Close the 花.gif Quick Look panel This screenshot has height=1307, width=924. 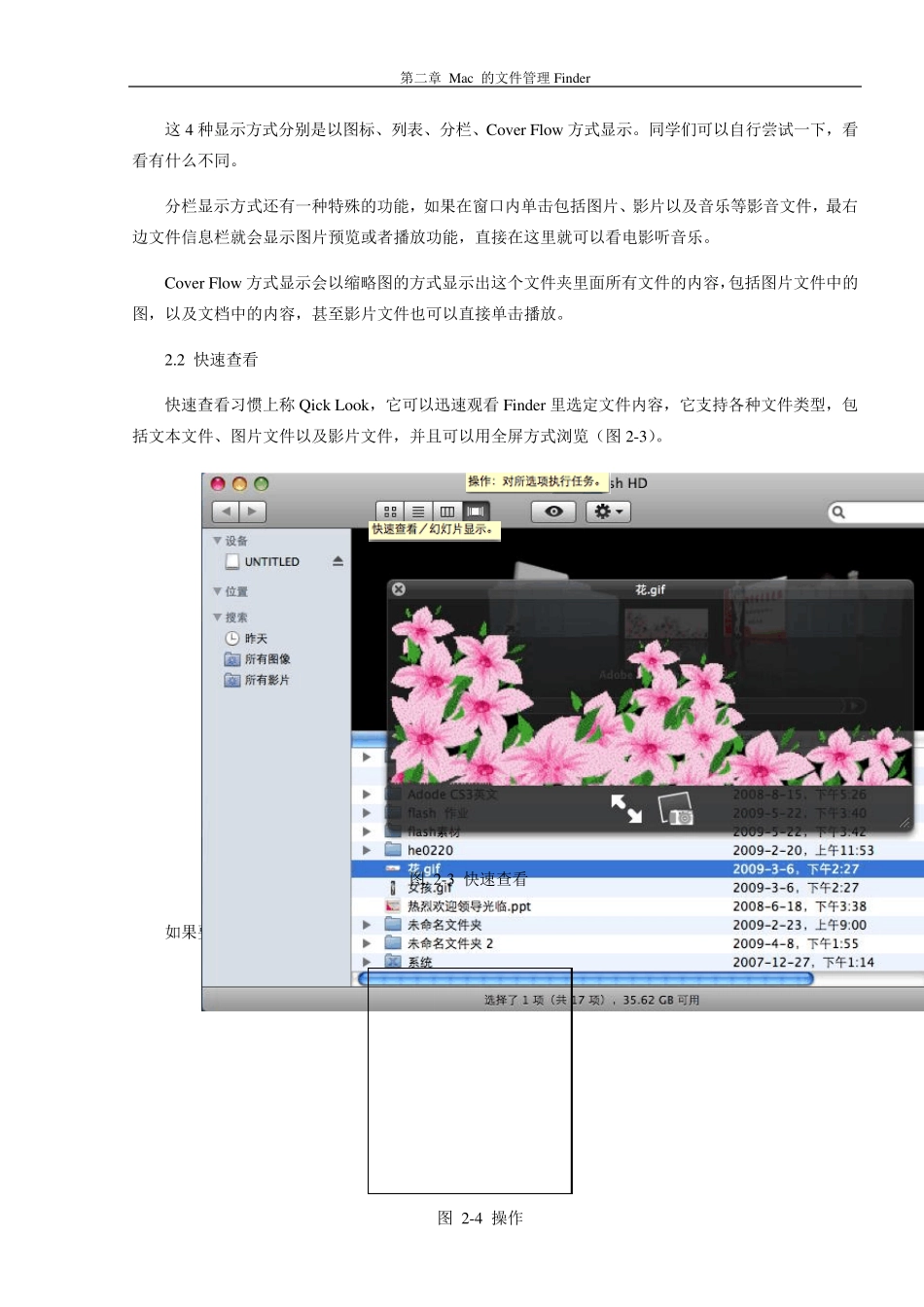pos(398,589)
